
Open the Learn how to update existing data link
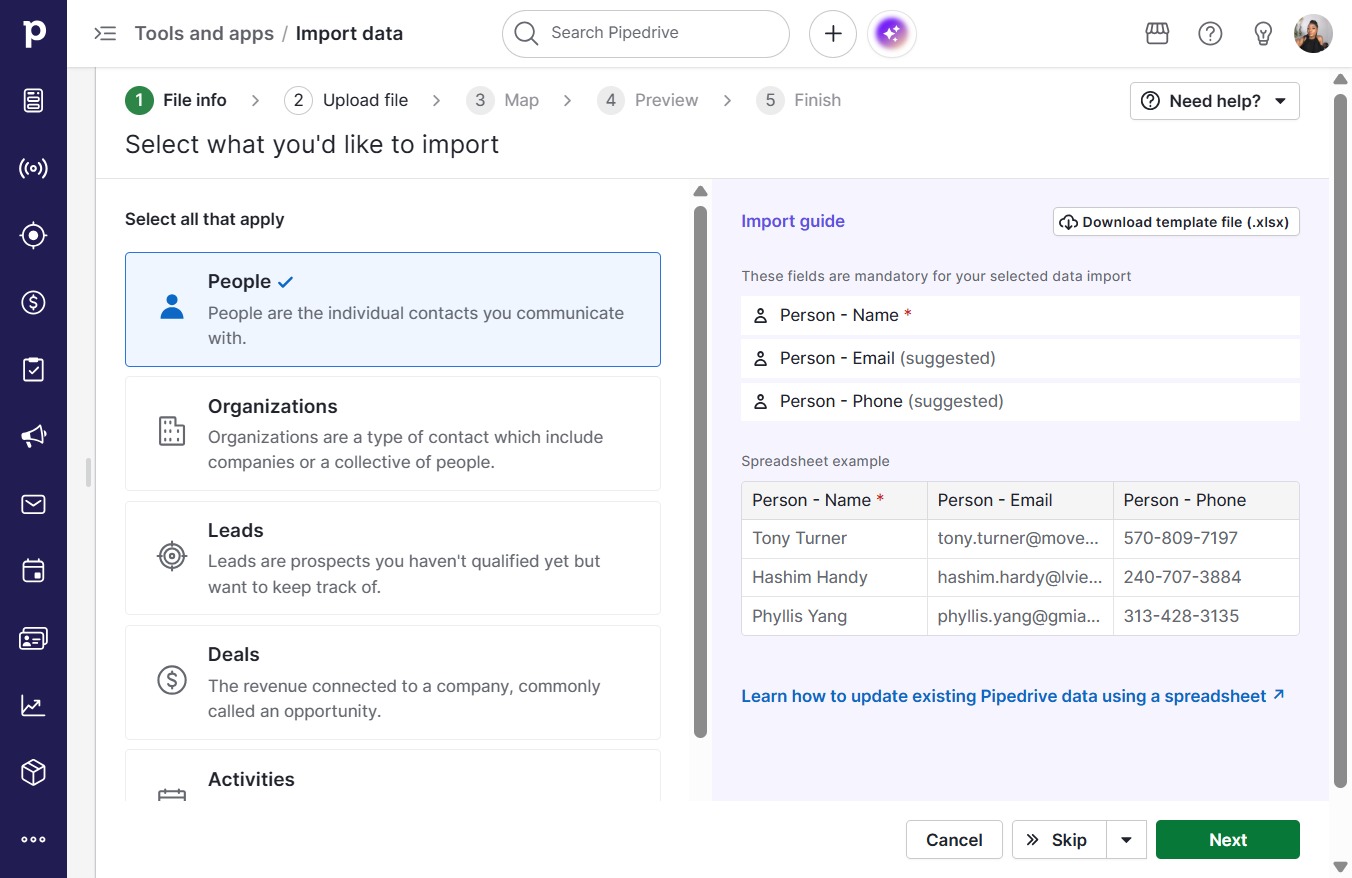coord(1013,696)
